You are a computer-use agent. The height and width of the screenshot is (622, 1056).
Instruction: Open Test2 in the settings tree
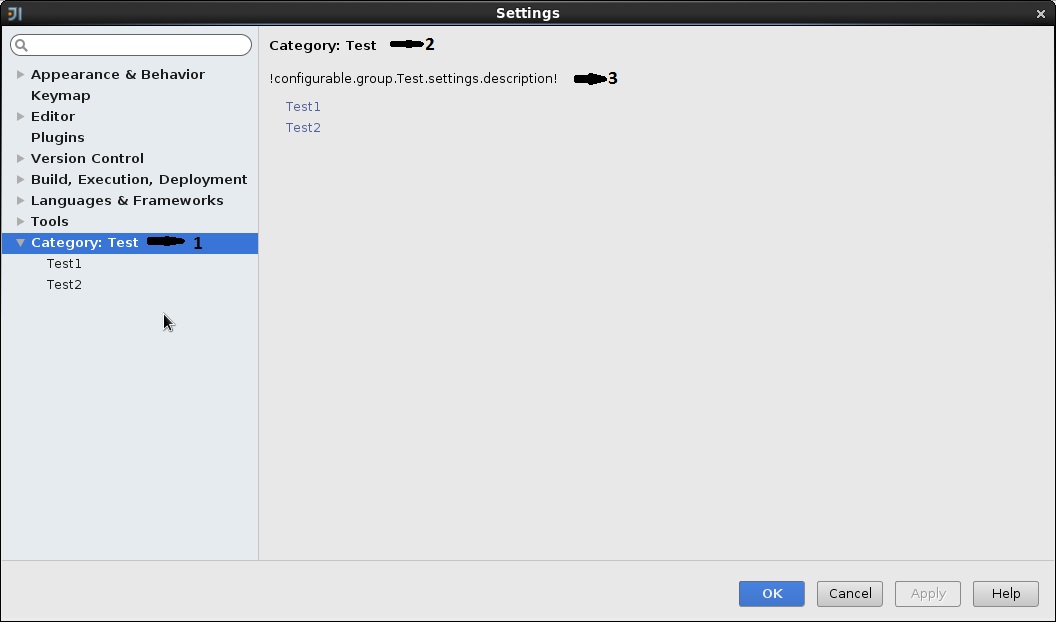click(x=64, y=285)
